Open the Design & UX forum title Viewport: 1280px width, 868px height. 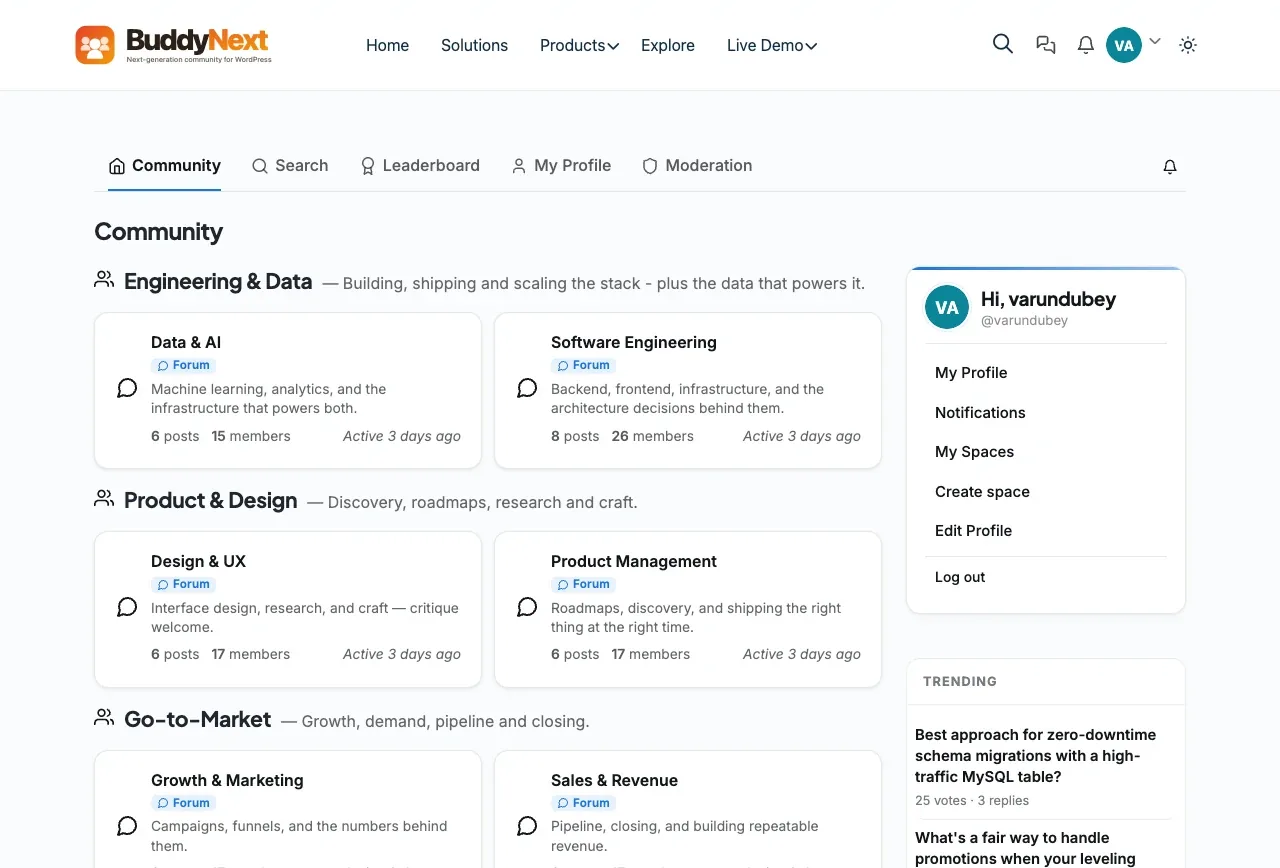click(x=198, y=561)
